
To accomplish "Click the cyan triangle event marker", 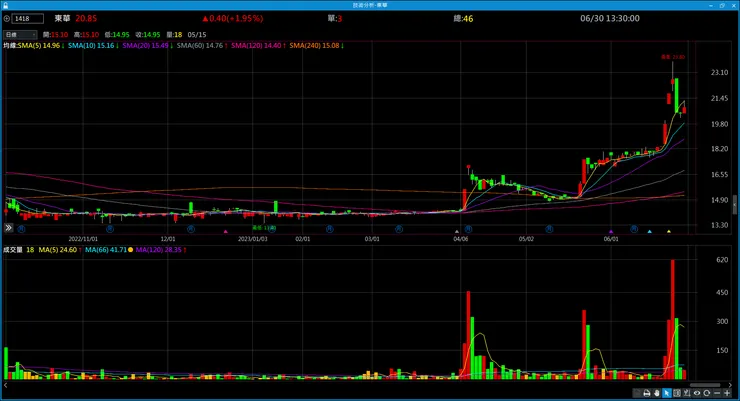I will pos(649,232).
